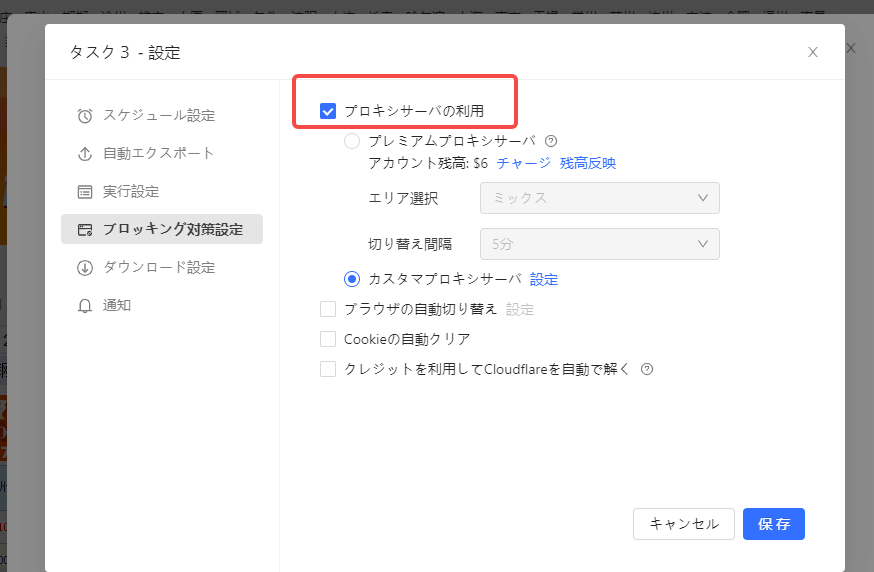Viewport: 874px width, 572px height.
Task: Click the notification bell icon
Action: [x=85, y=306]
